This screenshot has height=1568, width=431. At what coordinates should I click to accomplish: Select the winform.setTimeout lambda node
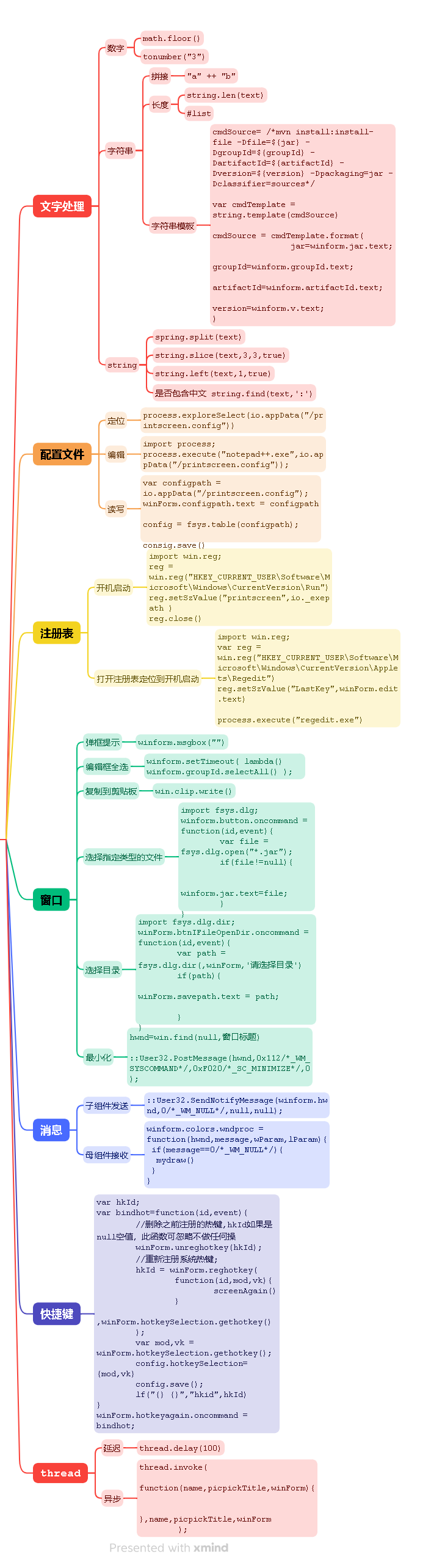225,767
